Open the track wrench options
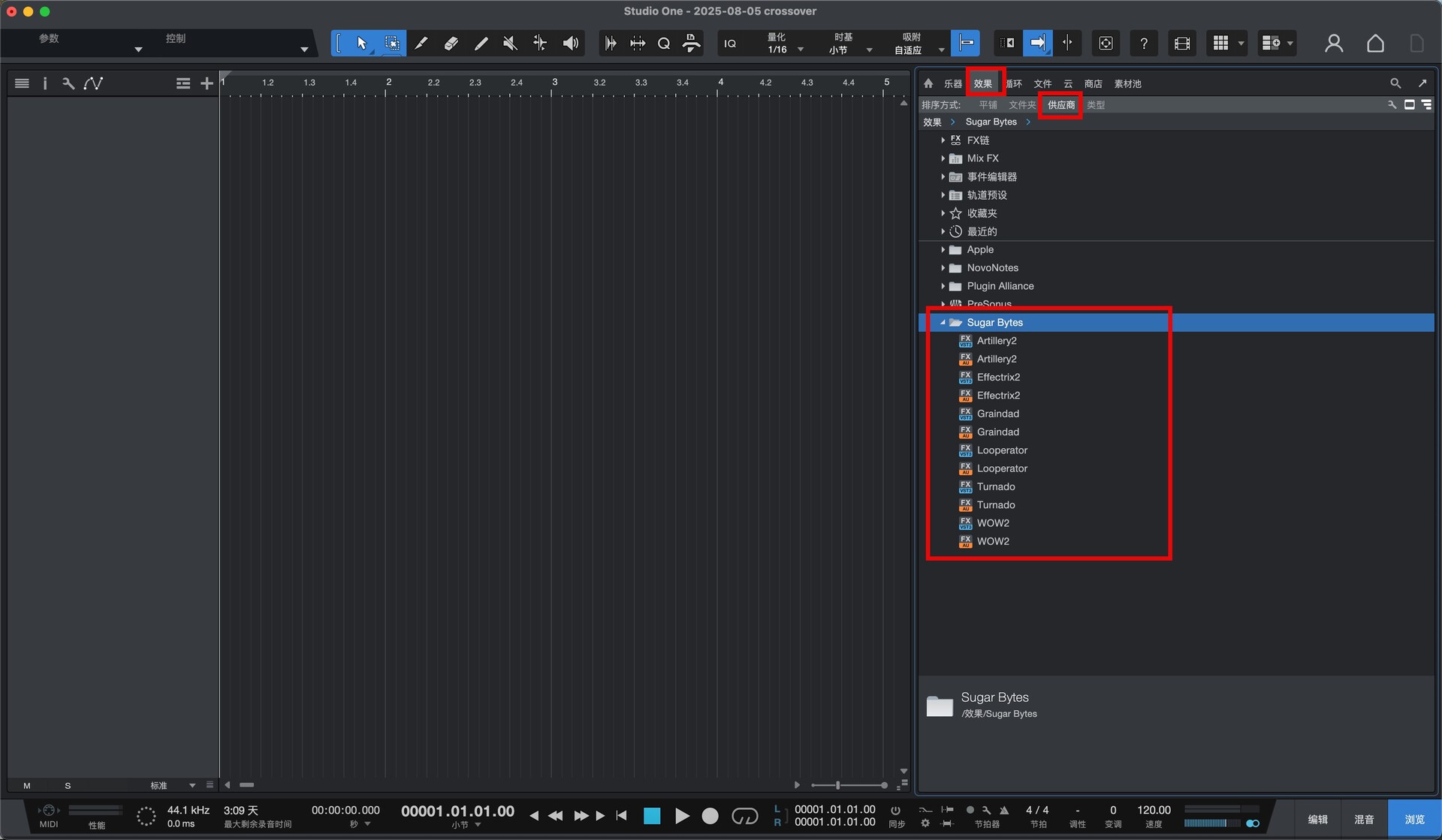1442x840 pixels. pos(68,83)
